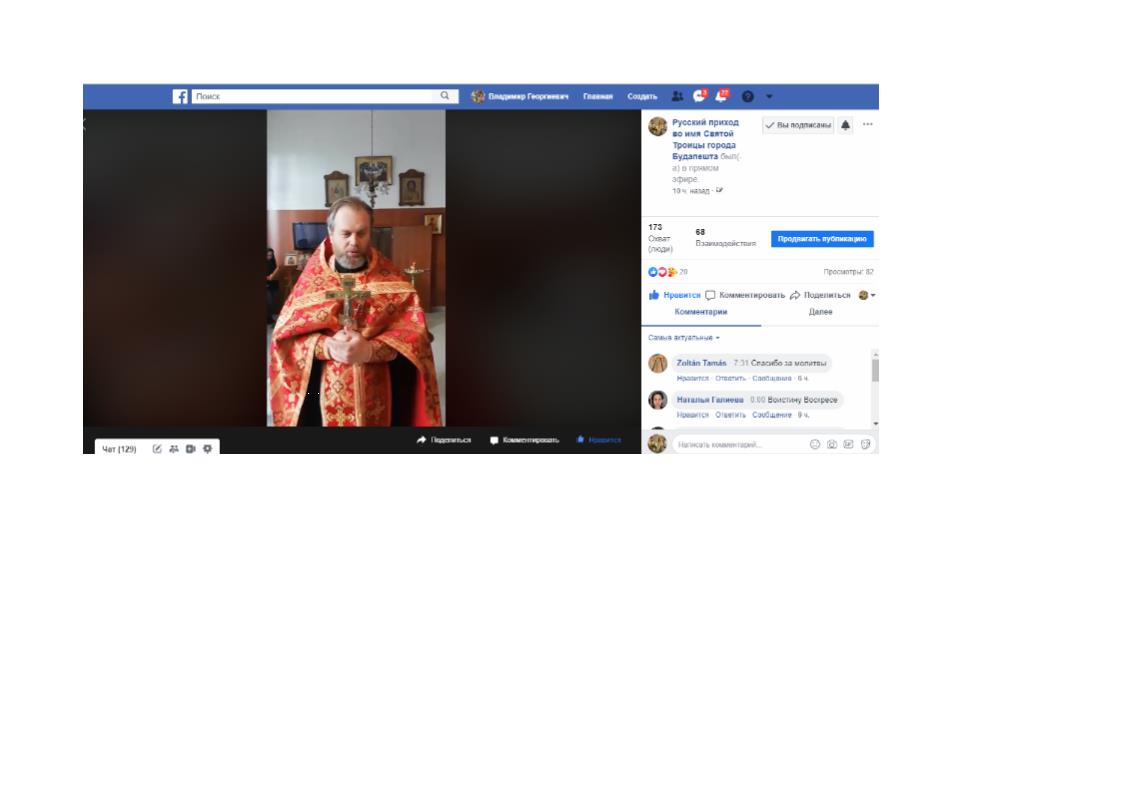Image resolution: width=1122 pixels, height=793 pixels.
Task: Click the Facebook logo icon
Action: 180,97
